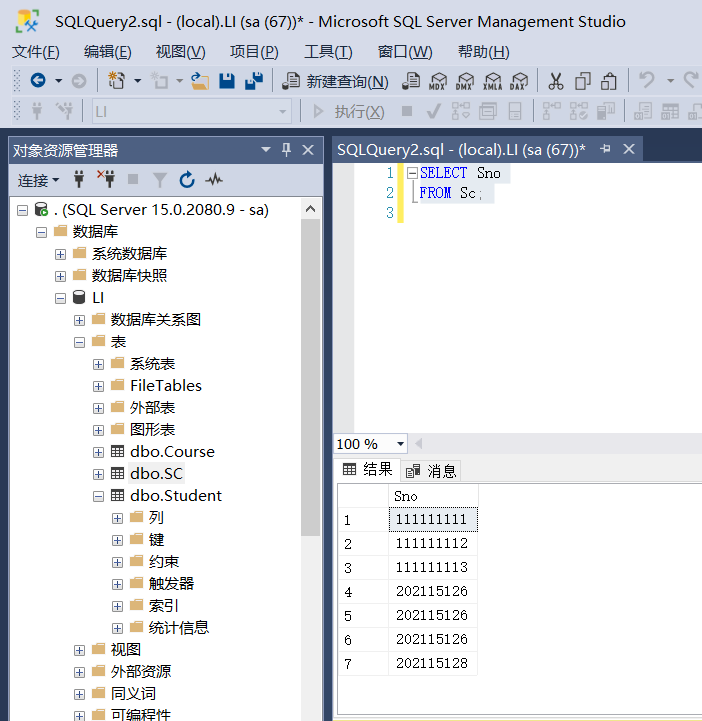Save the current query with floppy icon
This screenshot has height=721, width=702.
point(227,81)
